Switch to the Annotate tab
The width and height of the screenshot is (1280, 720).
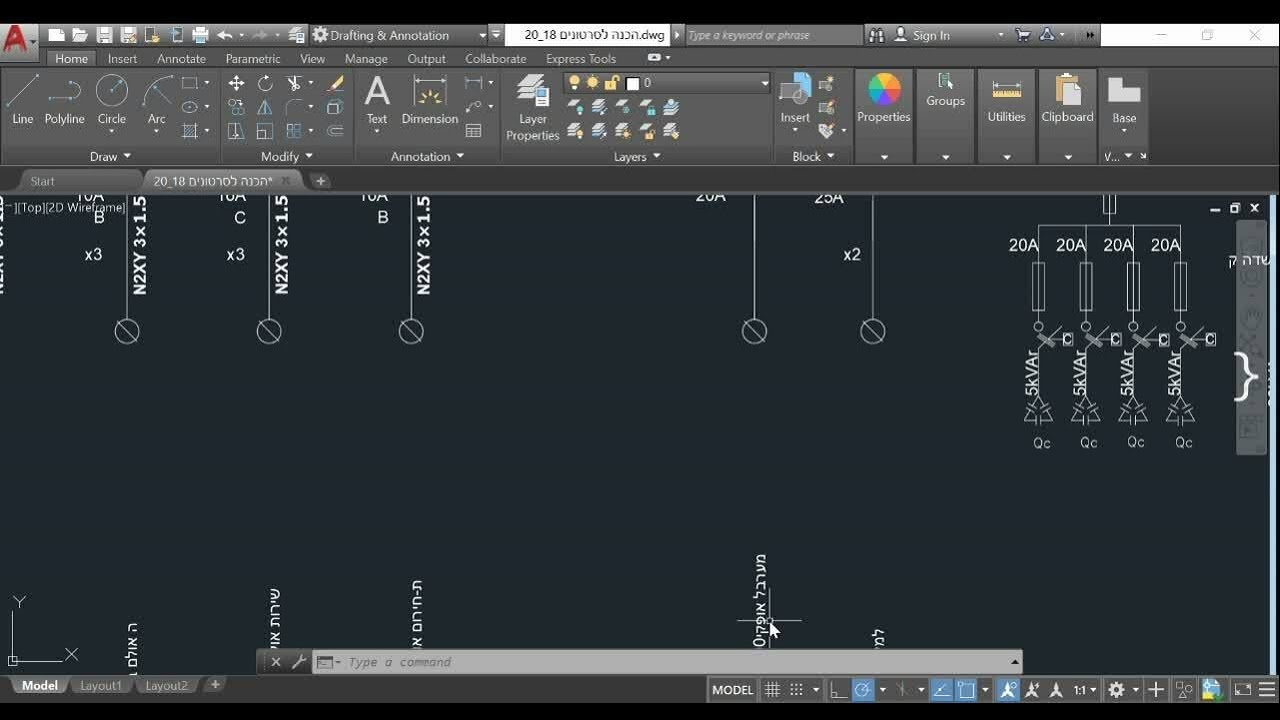click(x=181, y=59)
